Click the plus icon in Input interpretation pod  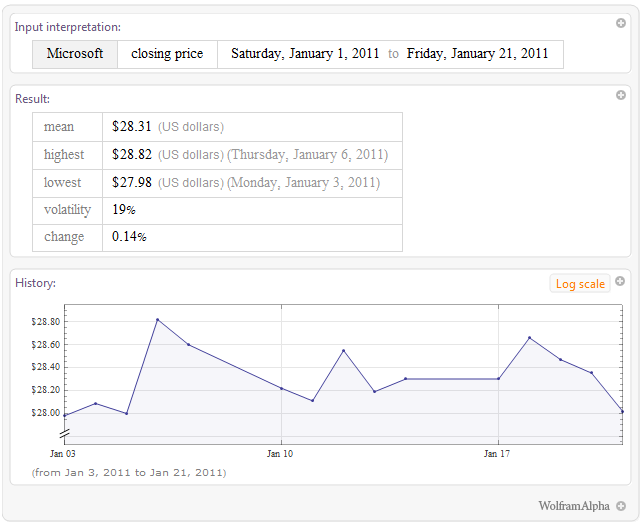[621, 24]
